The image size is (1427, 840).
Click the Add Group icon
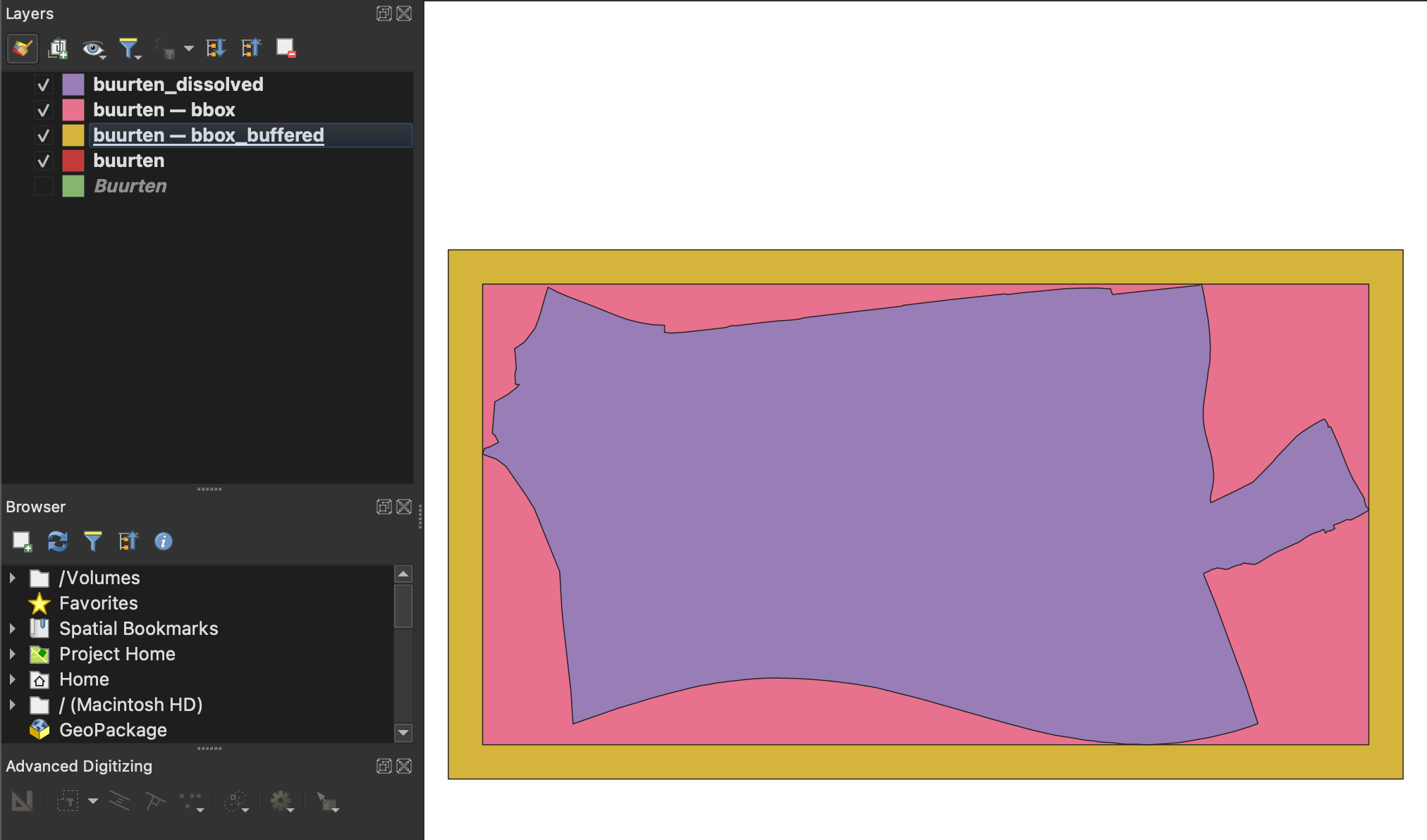click(58, 49)
